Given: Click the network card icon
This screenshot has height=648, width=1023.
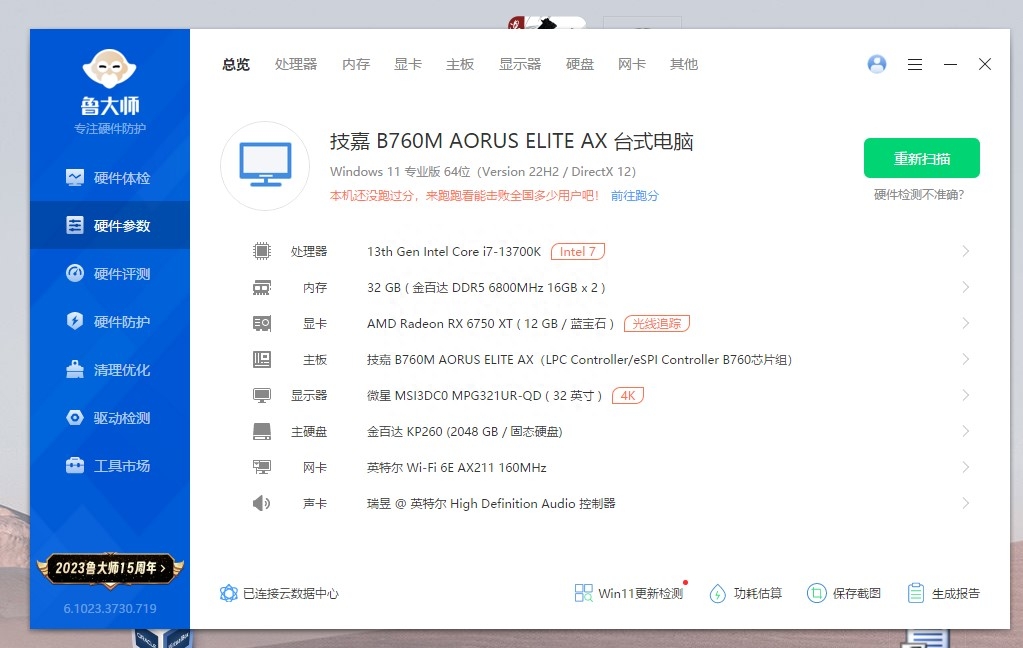Looking at the screenshot, I should (x=262, y=467).
